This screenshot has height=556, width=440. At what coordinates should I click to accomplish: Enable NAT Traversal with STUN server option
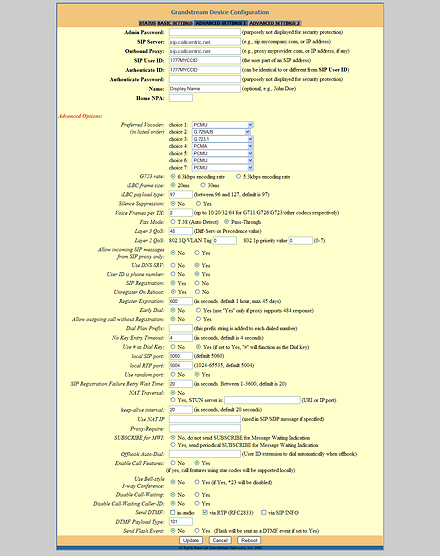coord(173,400)
